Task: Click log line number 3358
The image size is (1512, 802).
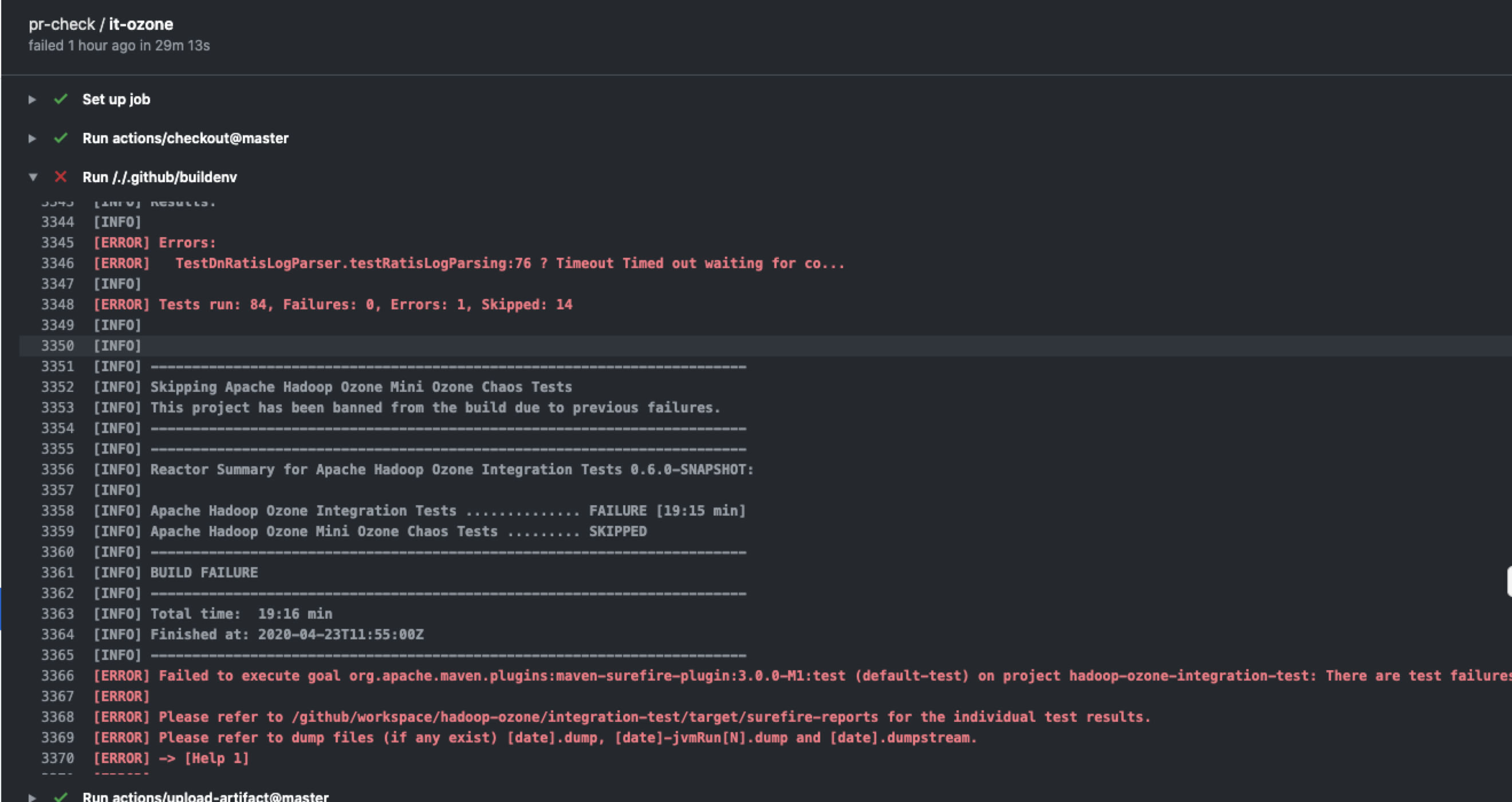Action: [x=57, y=511]
